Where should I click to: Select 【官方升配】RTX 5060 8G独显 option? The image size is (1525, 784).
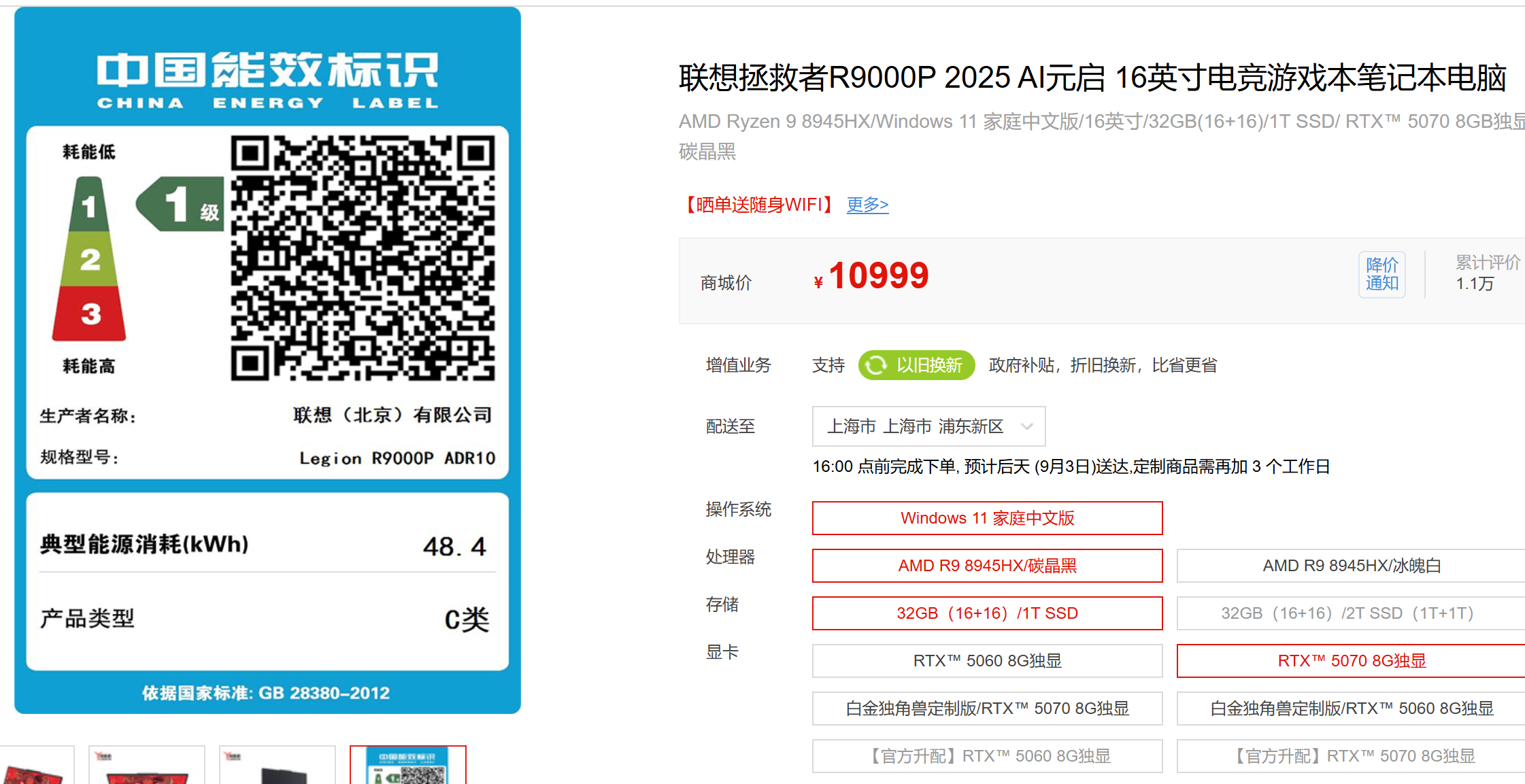[x=987, y=756]
